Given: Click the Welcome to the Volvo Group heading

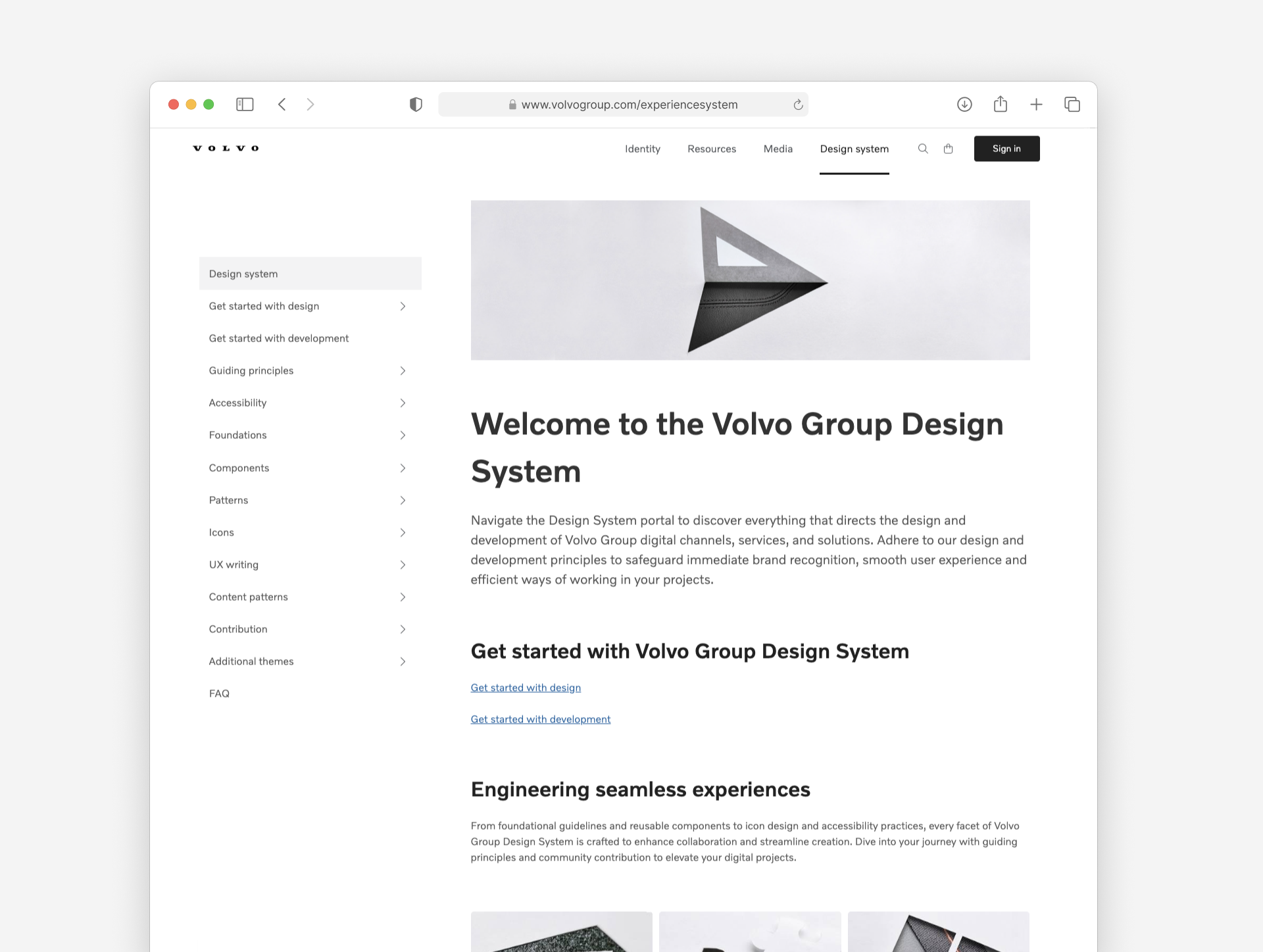Looking at the screenshot, I should point(737,447).
